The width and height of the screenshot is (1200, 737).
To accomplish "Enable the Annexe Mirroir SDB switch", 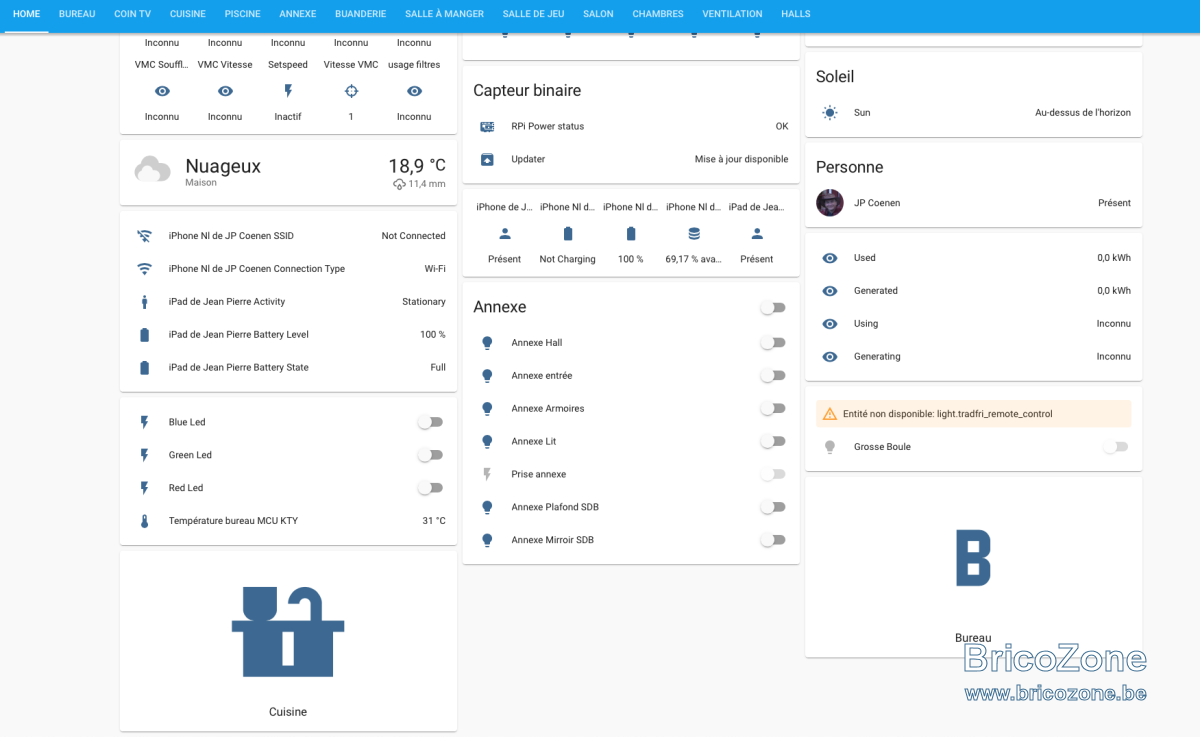I will coord(772,540).
